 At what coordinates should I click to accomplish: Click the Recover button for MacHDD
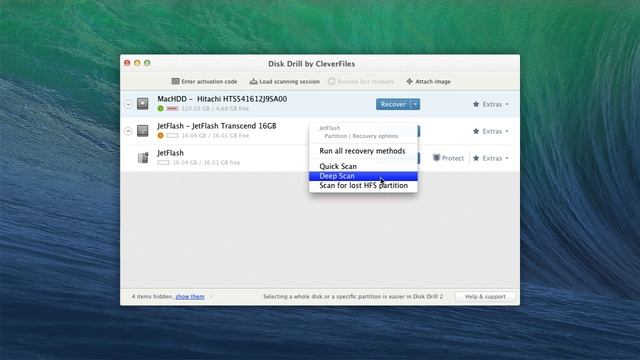393,104
